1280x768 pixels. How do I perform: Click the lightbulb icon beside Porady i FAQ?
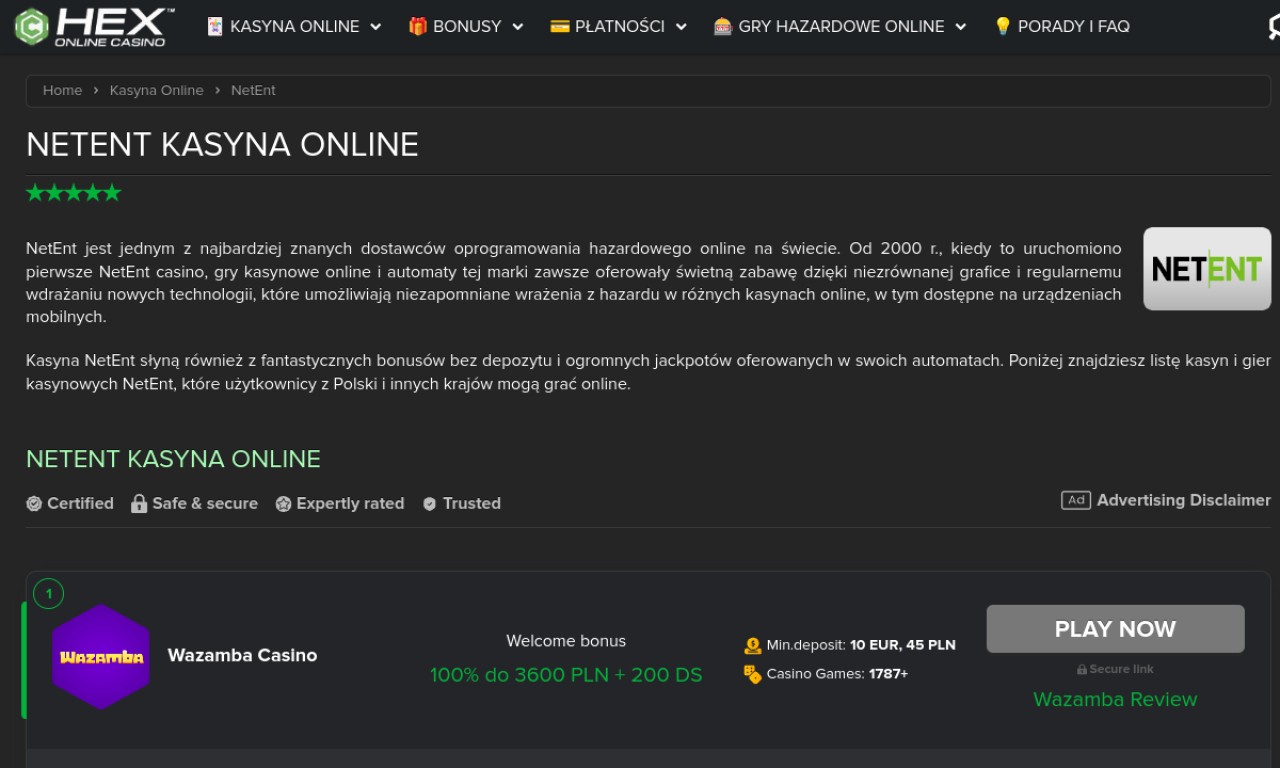coord(1003,27)
